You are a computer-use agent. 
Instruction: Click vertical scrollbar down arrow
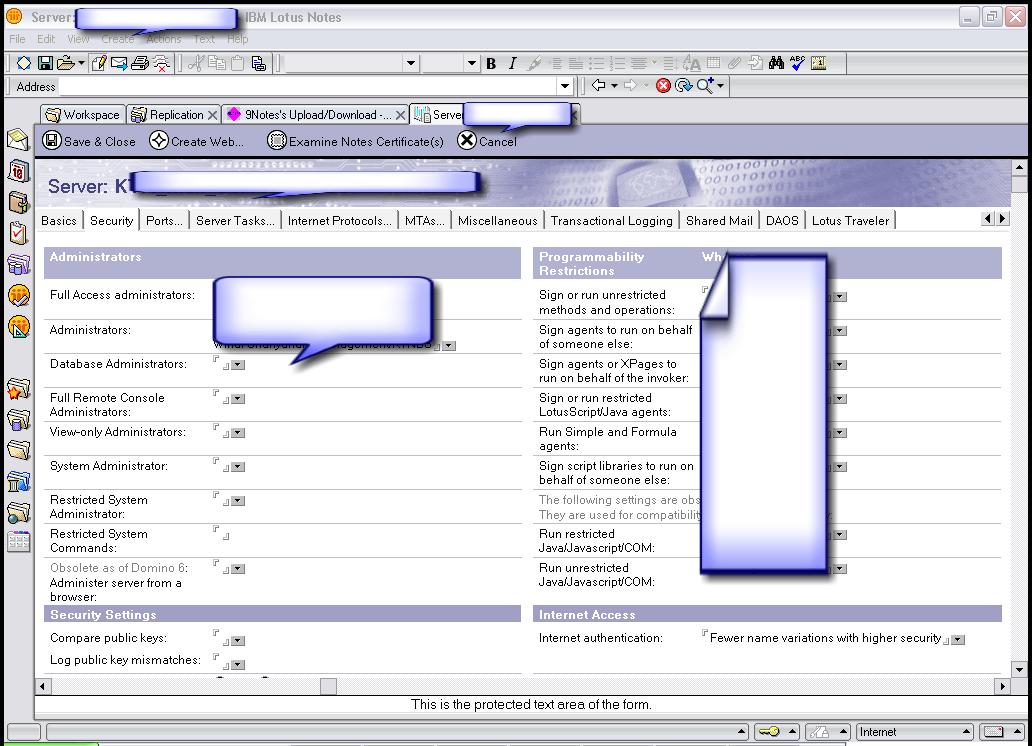(1019, 670)
